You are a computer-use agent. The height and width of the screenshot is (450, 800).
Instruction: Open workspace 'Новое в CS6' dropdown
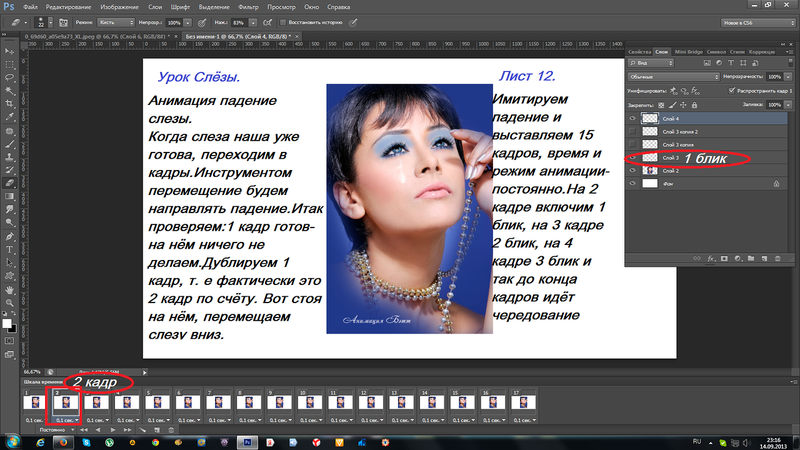(x=758, y=22)
